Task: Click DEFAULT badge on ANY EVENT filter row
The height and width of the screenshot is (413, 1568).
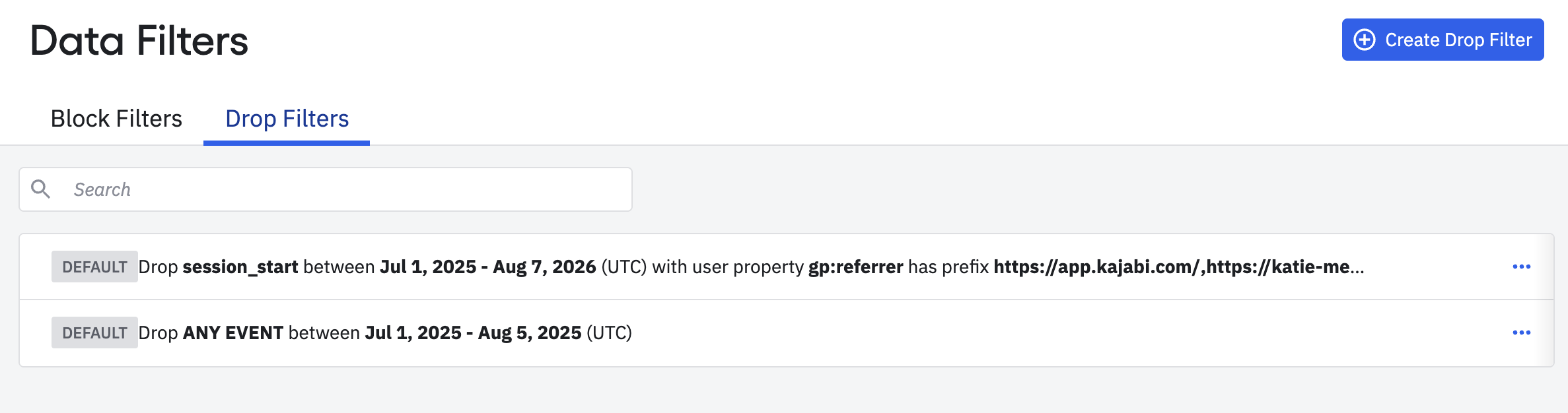Action: tap(94, 333)
